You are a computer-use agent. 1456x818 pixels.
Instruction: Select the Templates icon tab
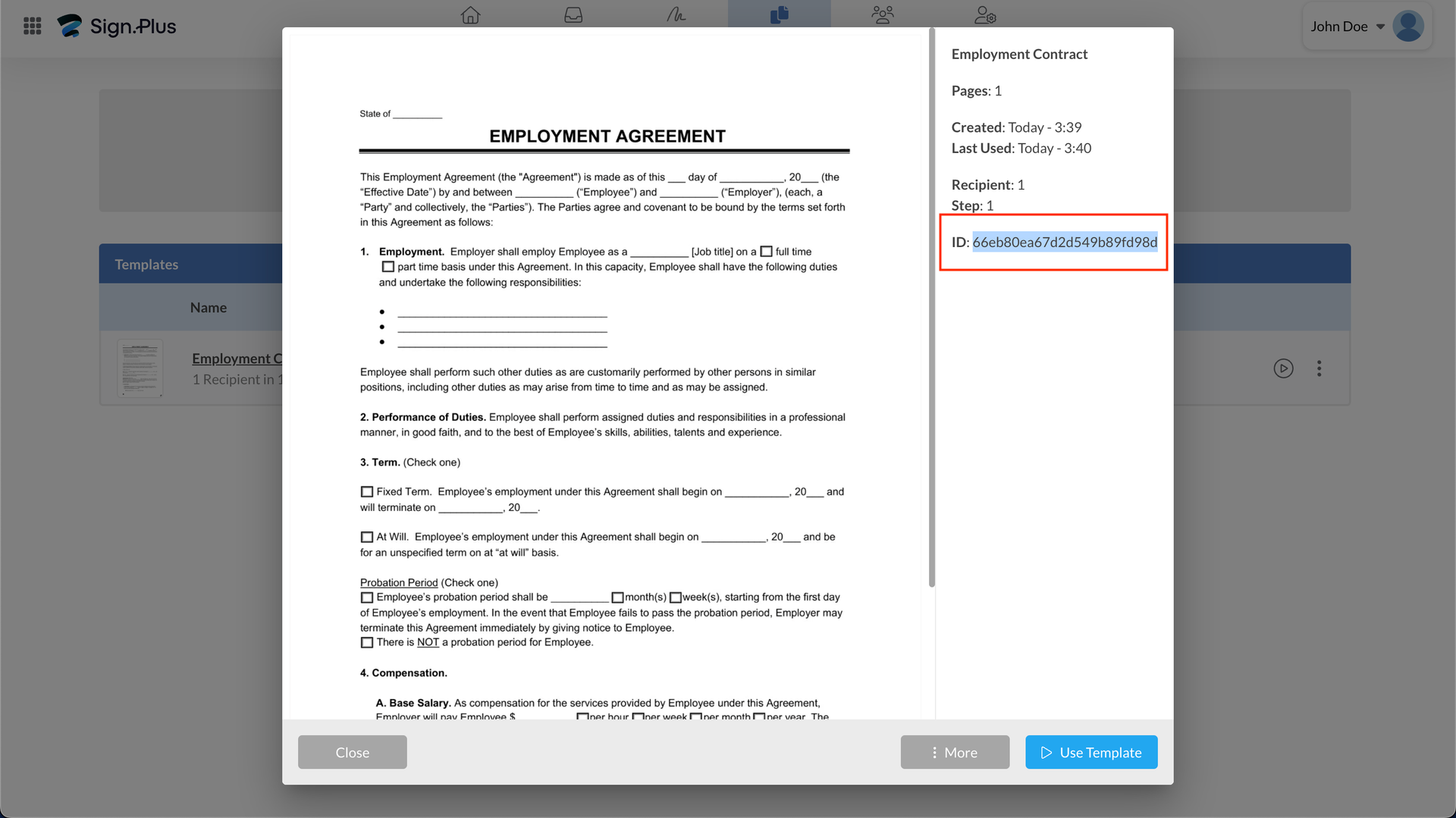[x=779, y=15]
